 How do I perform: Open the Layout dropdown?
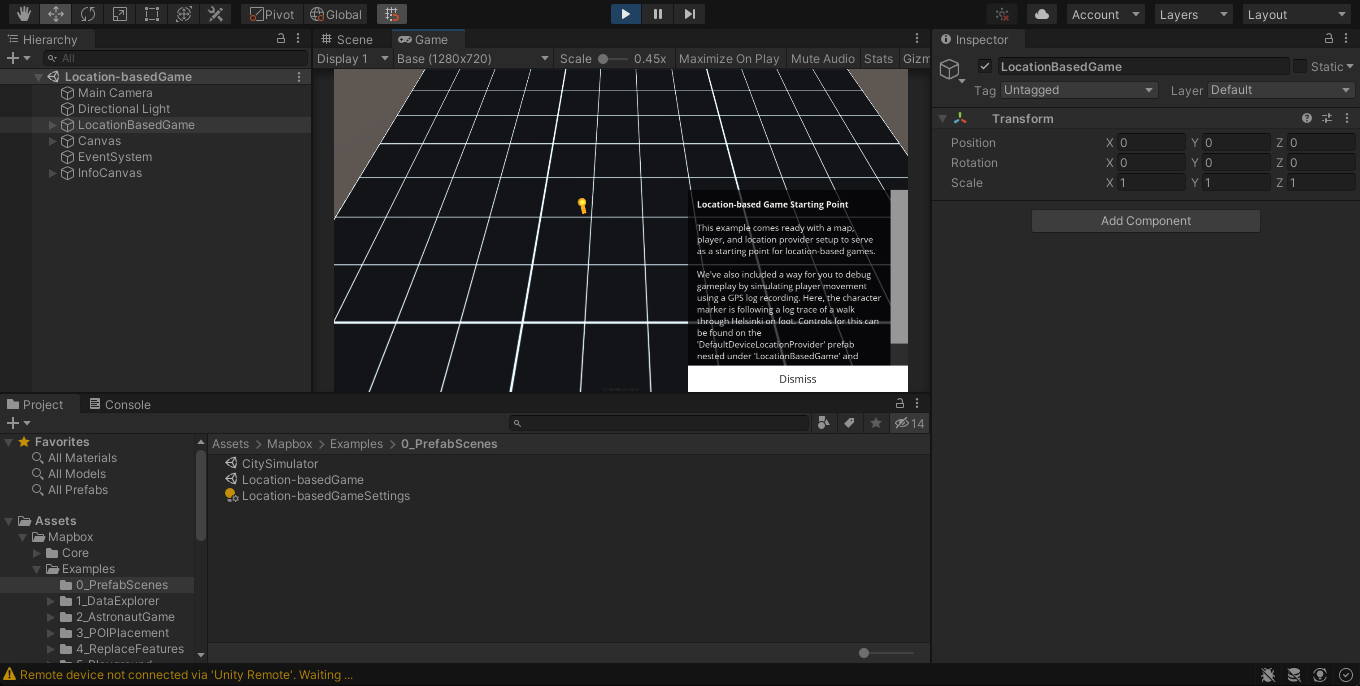(1296, 14)
